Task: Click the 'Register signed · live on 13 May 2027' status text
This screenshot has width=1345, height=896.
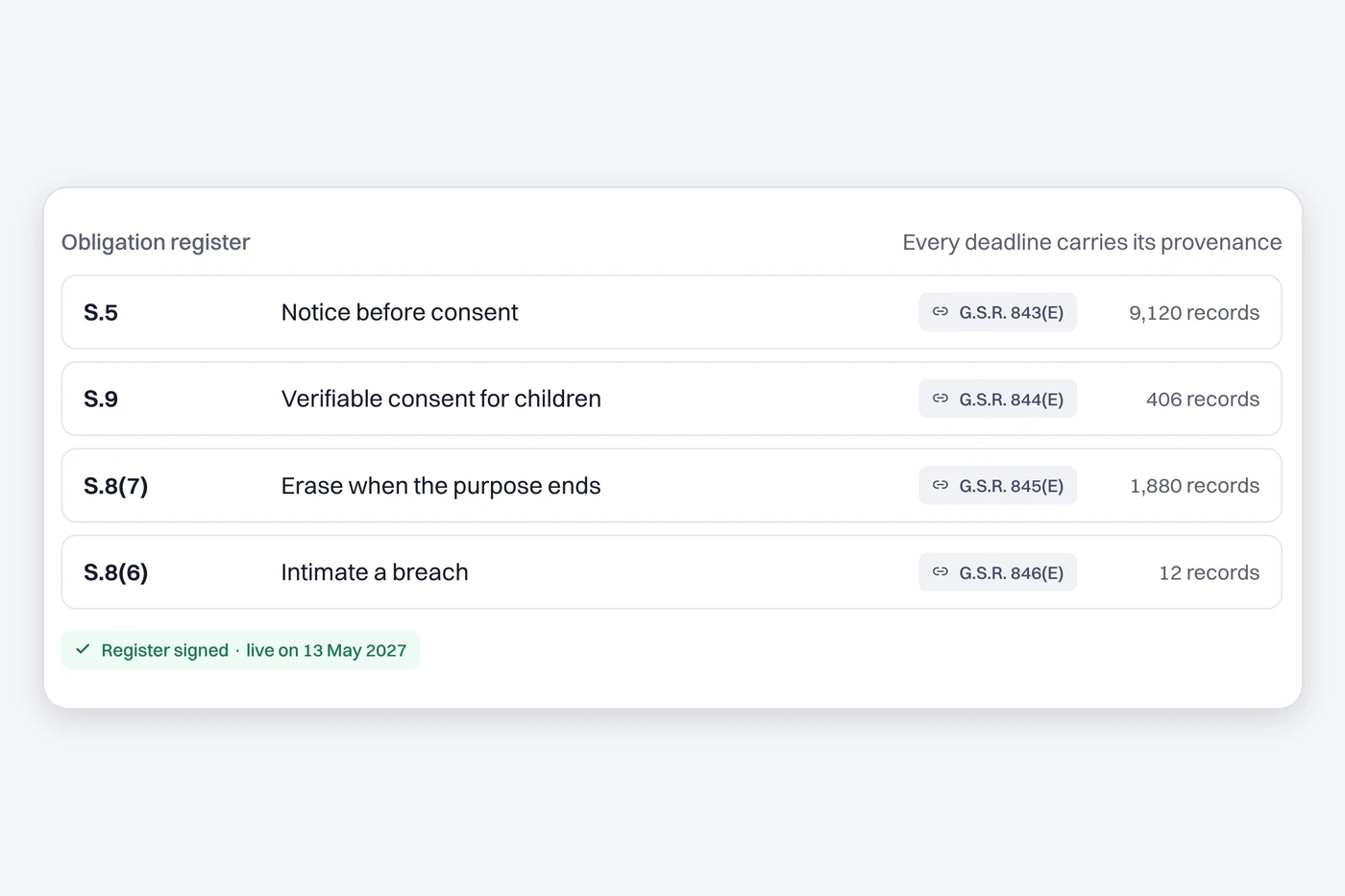Action: point(254,650)
